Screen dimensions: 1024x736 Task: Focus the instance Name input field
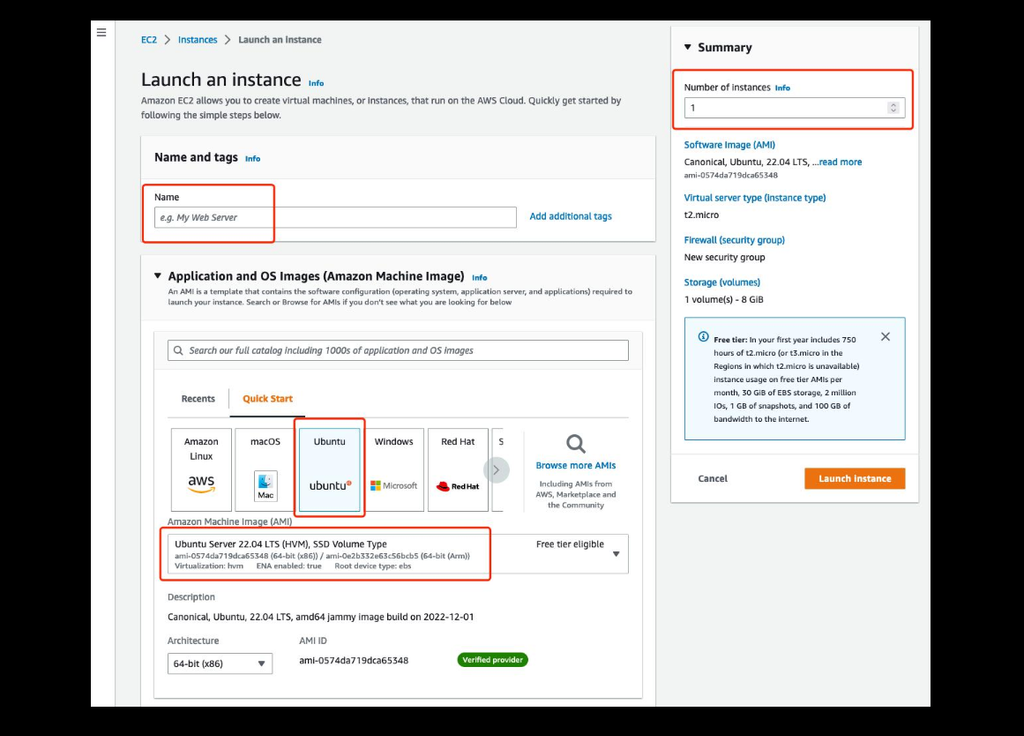pos(335,217)
